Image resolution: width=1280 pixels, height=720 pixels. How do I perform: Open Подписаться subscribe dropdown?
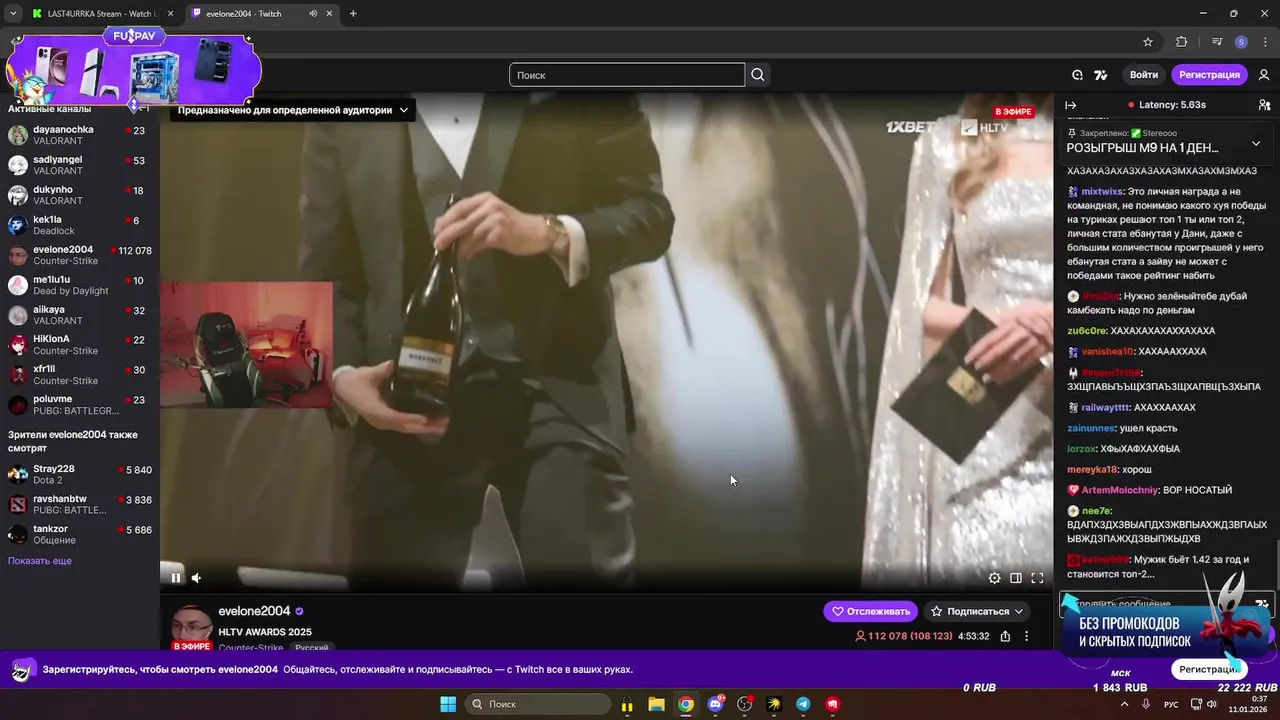tap(976, 611)
